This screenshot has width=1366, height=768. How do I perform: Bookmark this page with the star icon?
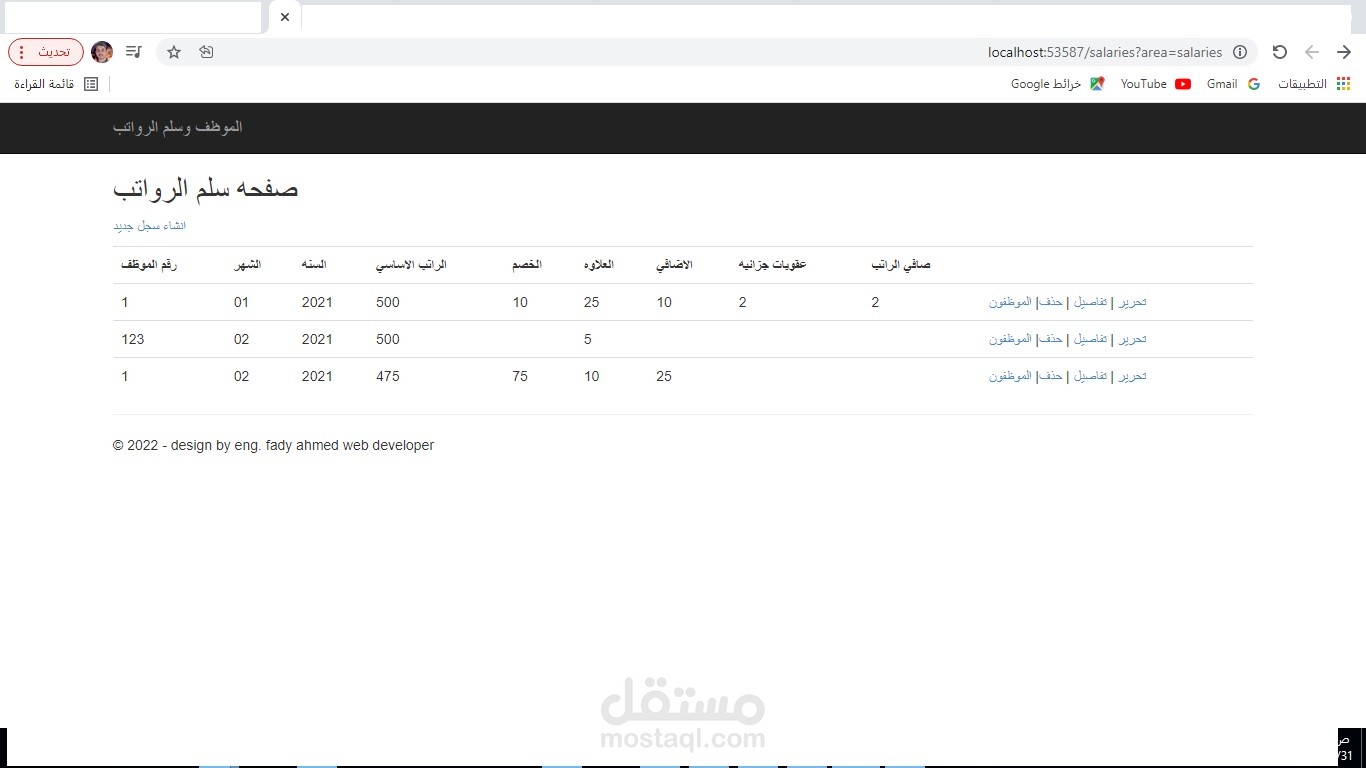pyautogui.click(x=174, y=52)
